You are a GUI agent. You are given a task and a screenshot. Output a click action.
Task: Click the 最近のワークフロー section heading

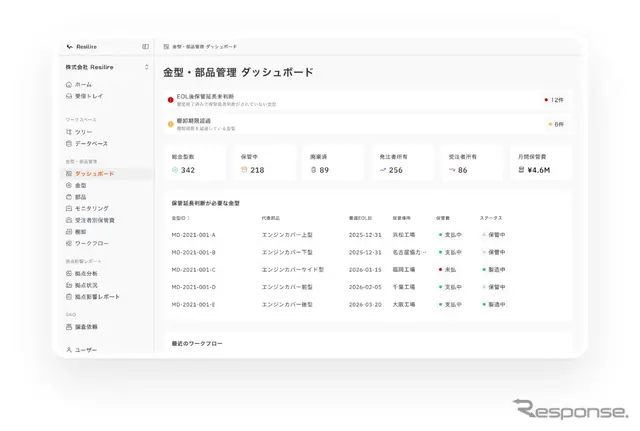197,344
